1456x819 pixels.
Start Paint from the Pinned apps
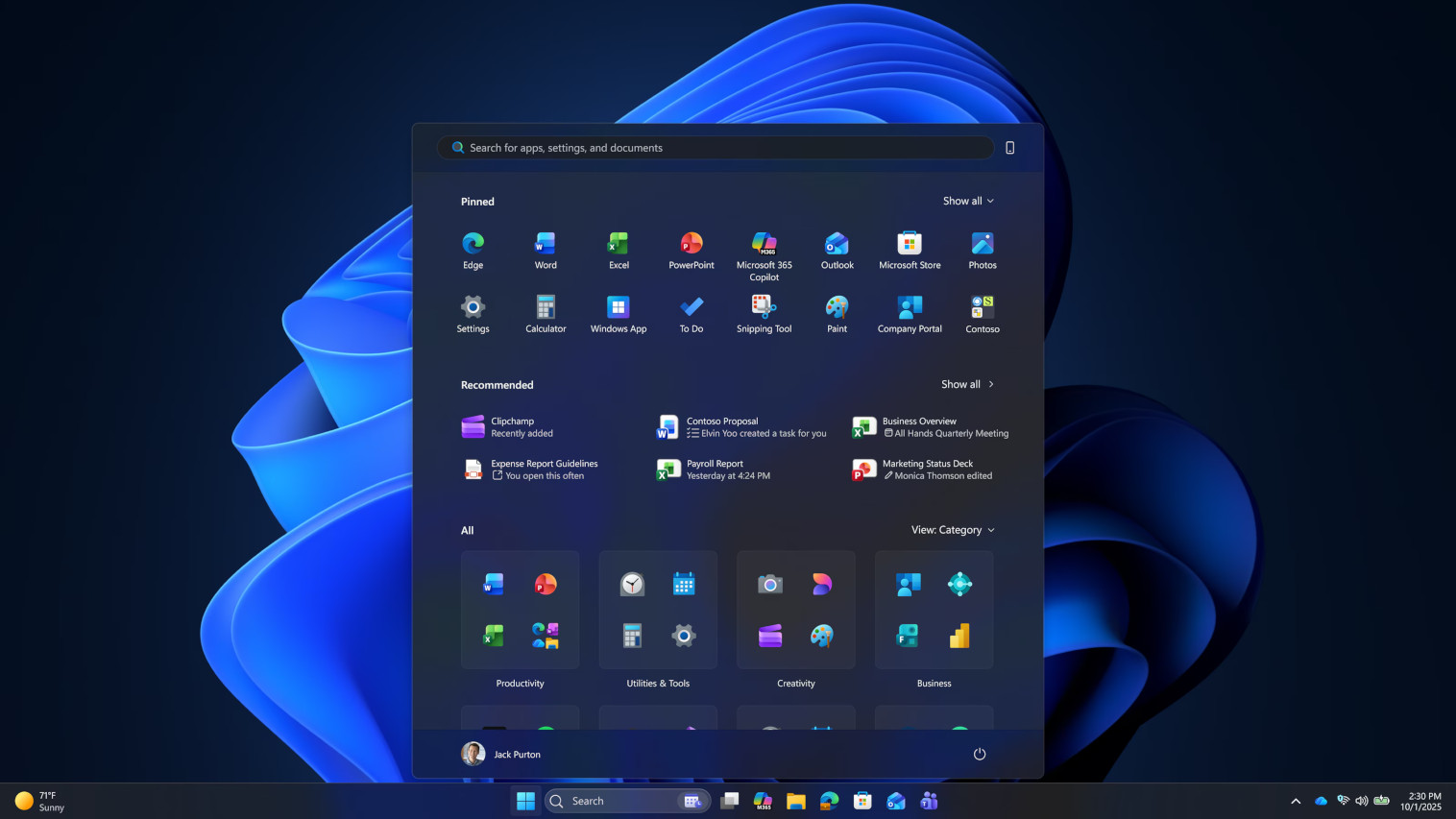click(x=837, y=314)
